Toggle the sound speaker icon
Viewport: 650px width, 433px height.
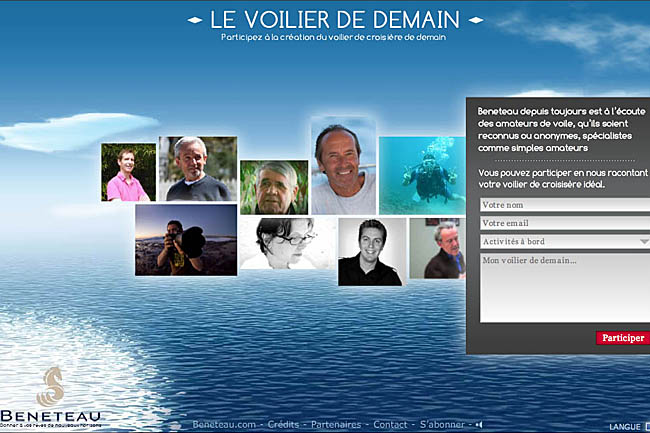(478, 425)
